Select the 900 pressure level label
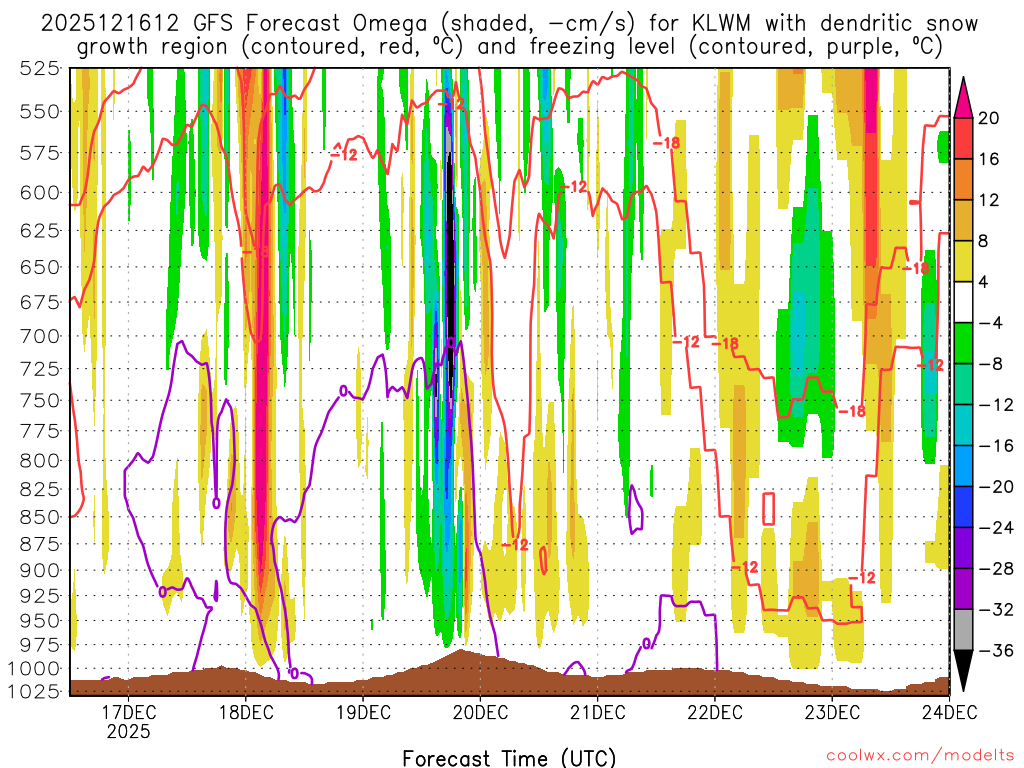 click(39, 571)
